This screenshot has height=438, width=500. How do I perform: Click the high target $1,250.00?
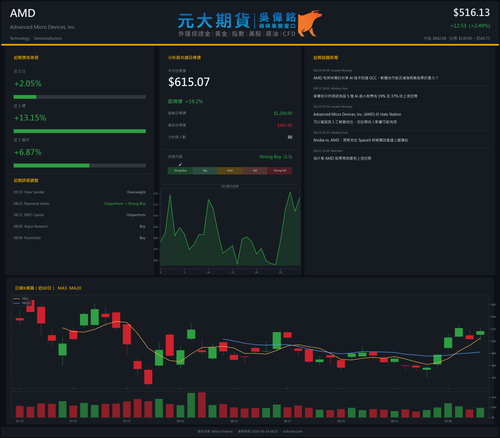(x=283, y=113)
